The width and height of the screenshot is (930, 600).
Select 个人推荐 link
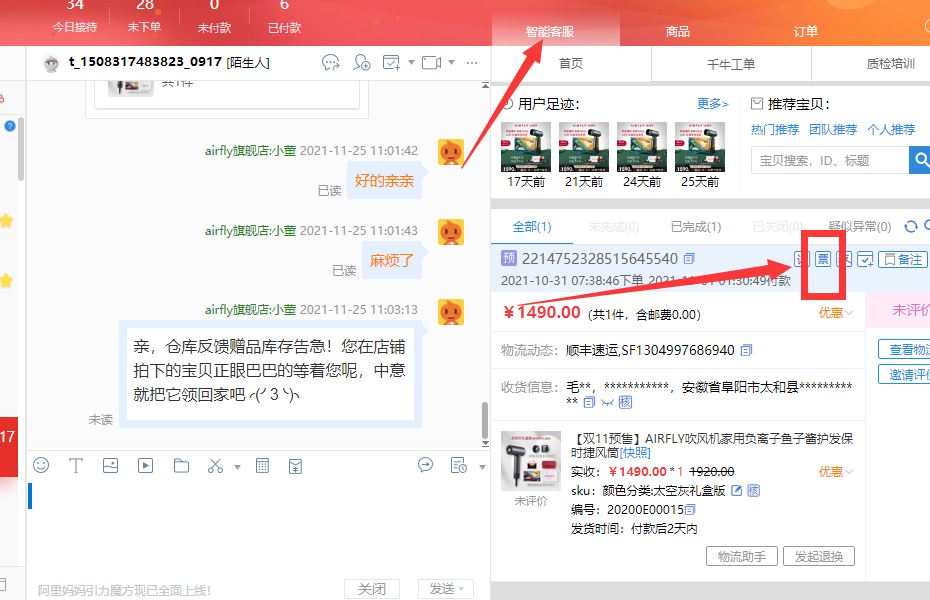891,129
